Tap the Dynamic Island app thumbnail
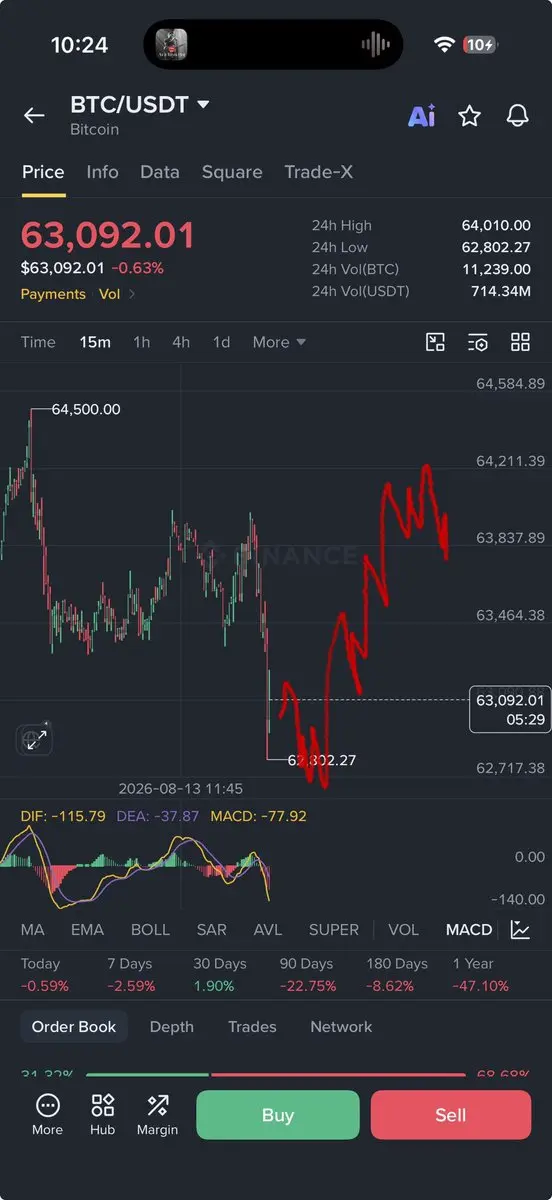Viewport: 552px width, 1200px height. [171, 44]
